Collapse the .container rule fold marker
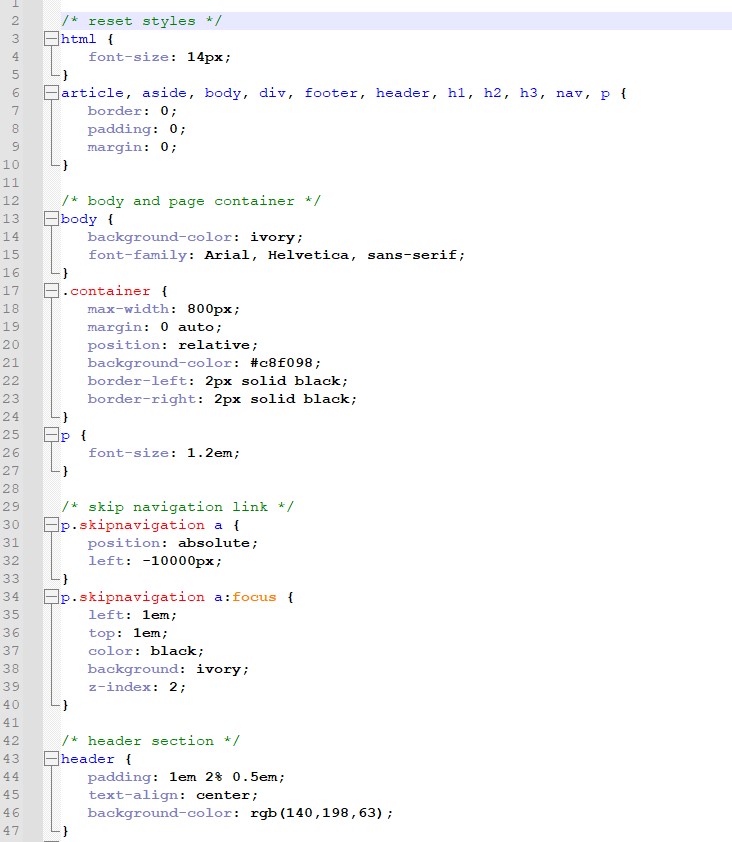Screen dimensions: 732x842 click(x=51, y=291)
